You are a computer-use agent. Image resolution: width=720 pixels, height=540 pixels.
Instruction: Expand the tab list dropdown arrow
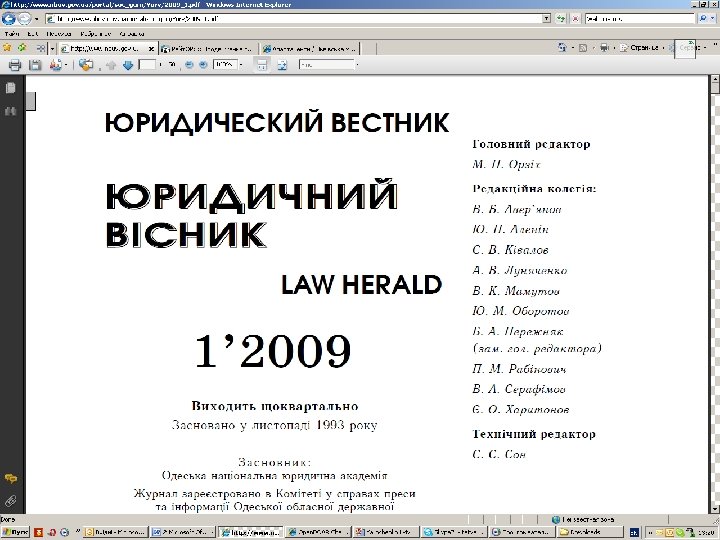click(52, 48)
